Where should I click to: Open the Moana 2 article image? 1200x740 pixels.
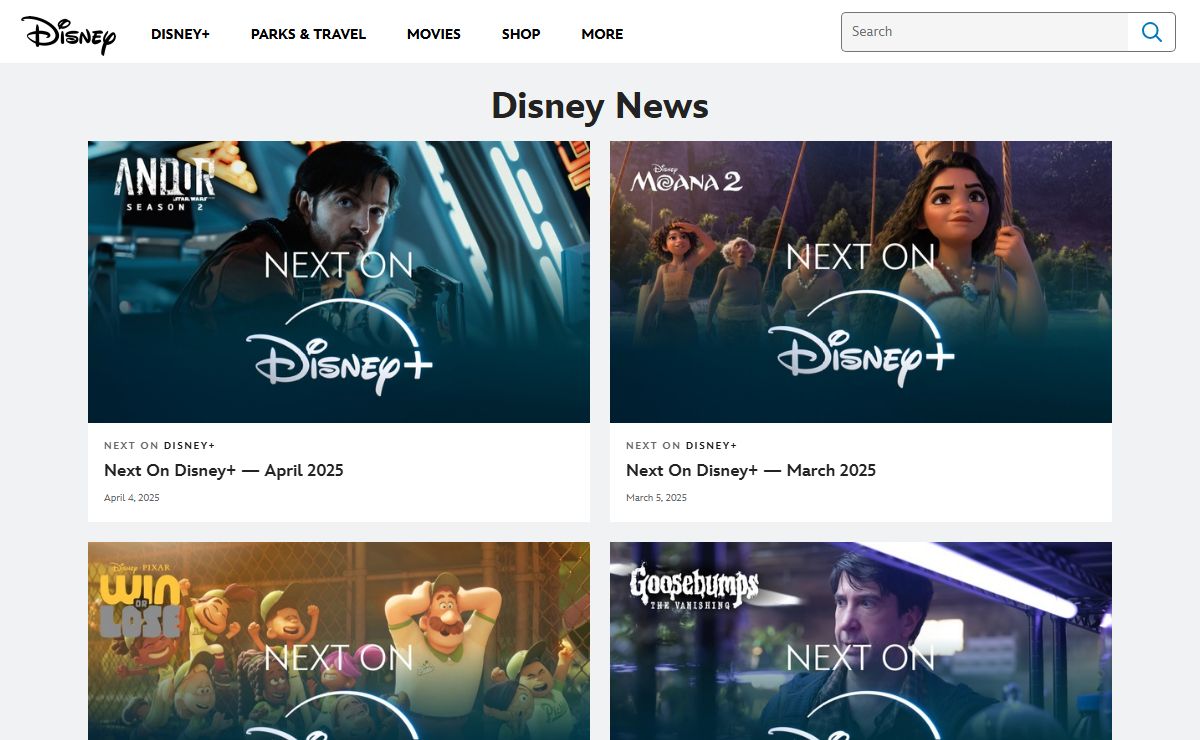(861, 282)
